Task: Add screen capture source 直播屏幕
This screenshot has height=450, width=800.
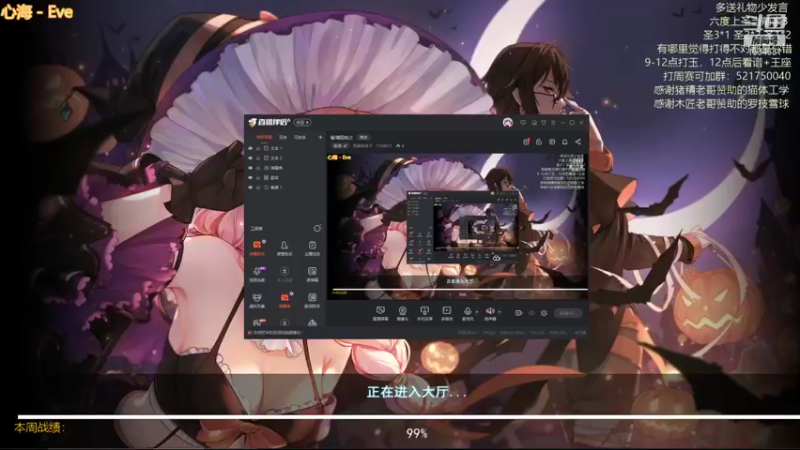Action: [x=380, y=313]
